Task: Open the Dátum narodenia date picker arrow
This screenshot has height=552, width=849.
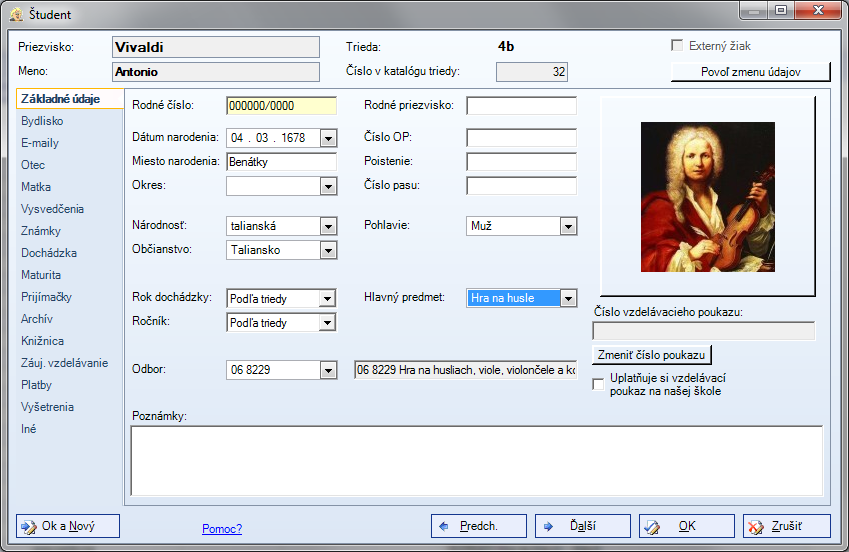Action: [328, 138]
